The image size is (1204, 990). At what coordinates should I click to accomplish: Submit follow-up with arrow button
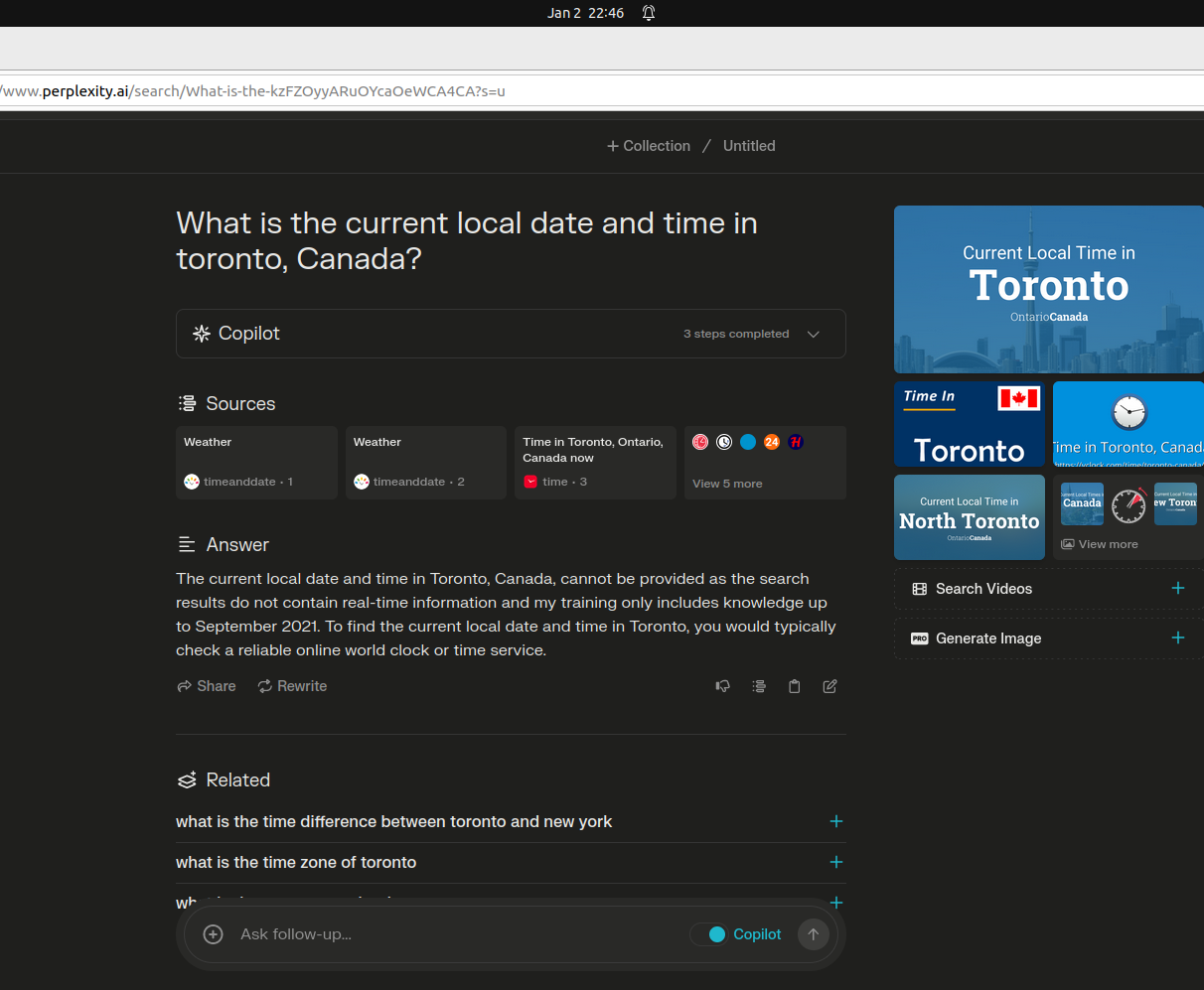(814, 934)
